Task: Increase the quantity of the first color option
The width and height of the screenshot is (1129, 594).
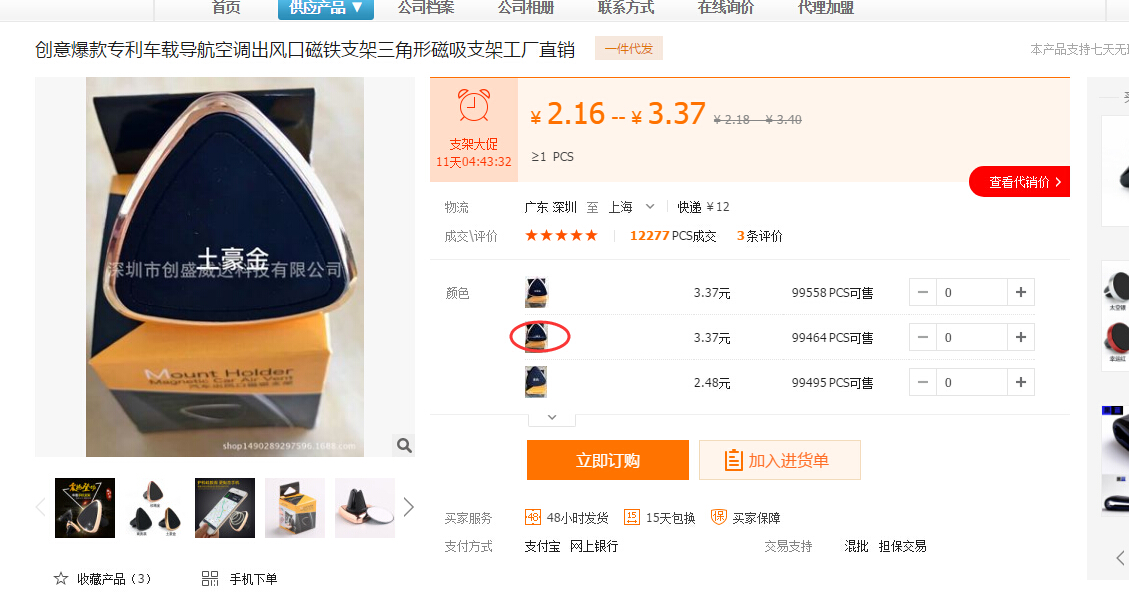Action: [x=1020, y=292]
